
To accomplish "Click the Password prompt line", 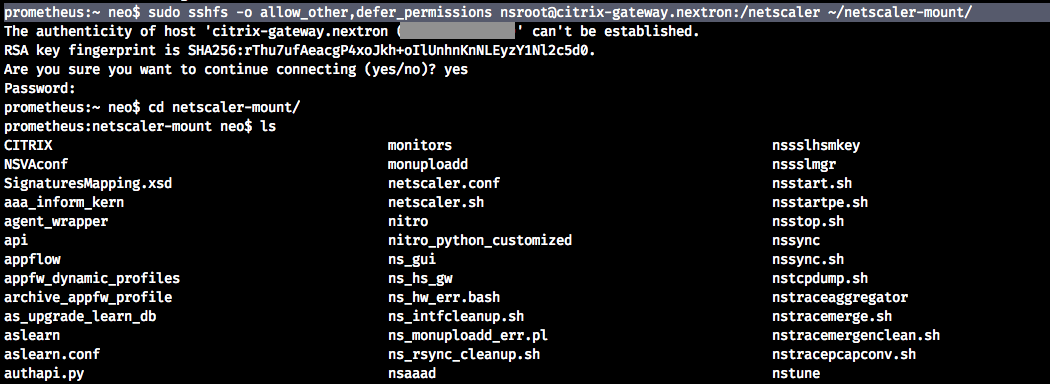I will click(40, 88).
